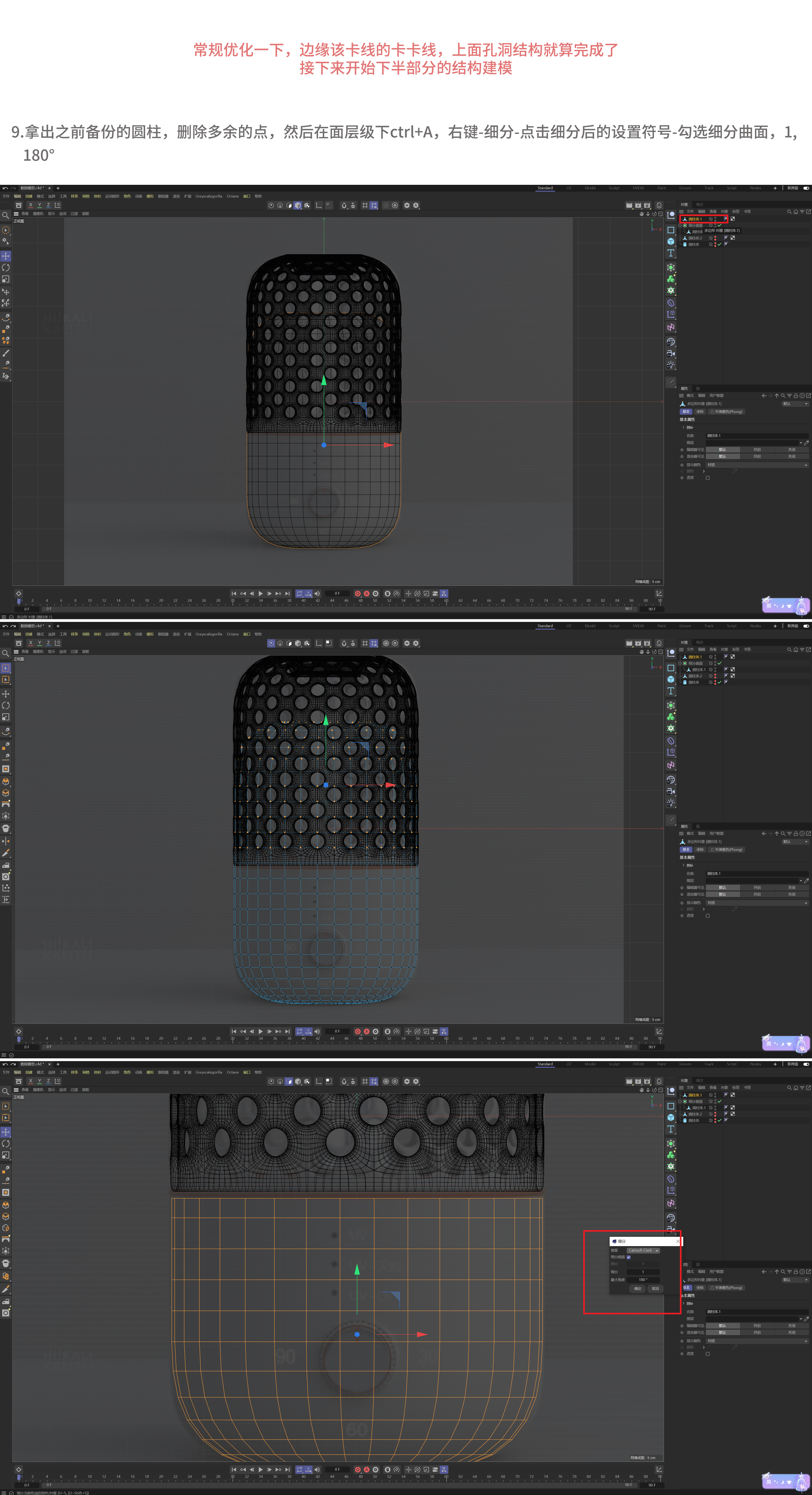This screenshot has height=1495, width=812.
Task: Switch to 坐标 tab in the bottom attributes panel
Action: pos(700,1288)
